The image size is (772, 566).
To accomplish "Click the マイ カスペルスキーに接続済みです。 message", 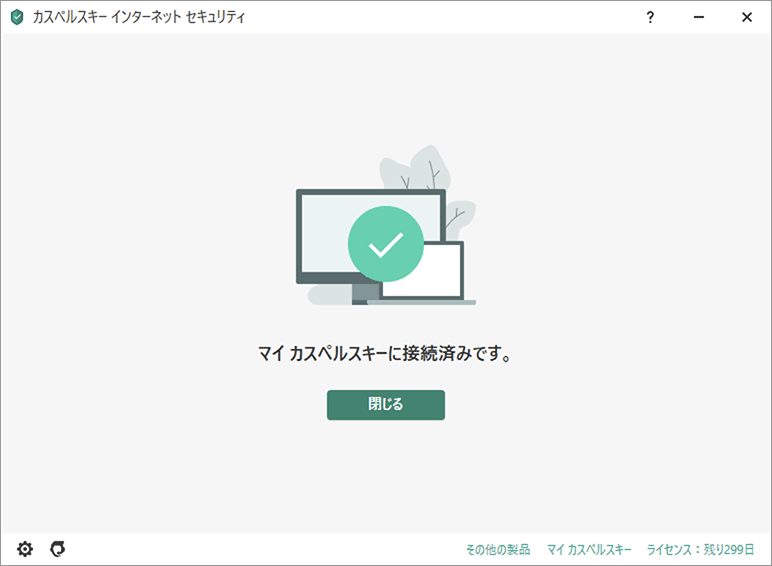I will 385,353.
